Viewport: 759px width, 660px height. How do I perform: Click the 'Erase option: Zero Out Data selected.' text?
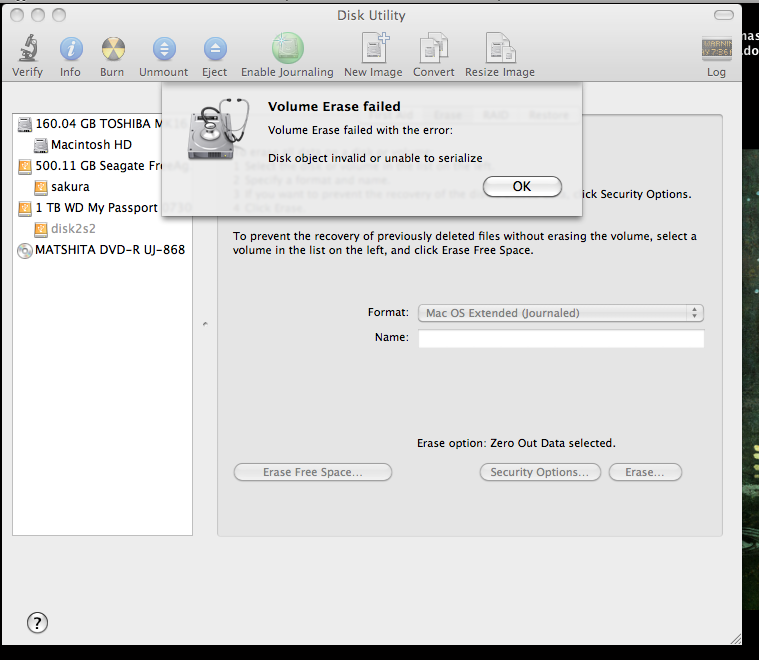516,444
